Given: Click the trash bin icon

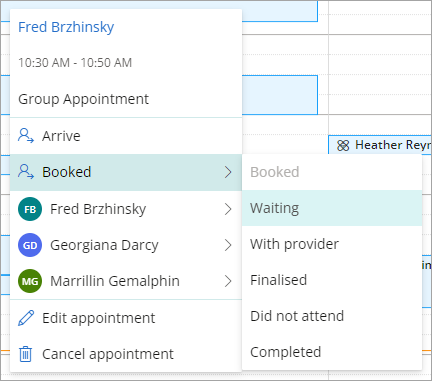Looking at the screenshot, I should 26,354.
